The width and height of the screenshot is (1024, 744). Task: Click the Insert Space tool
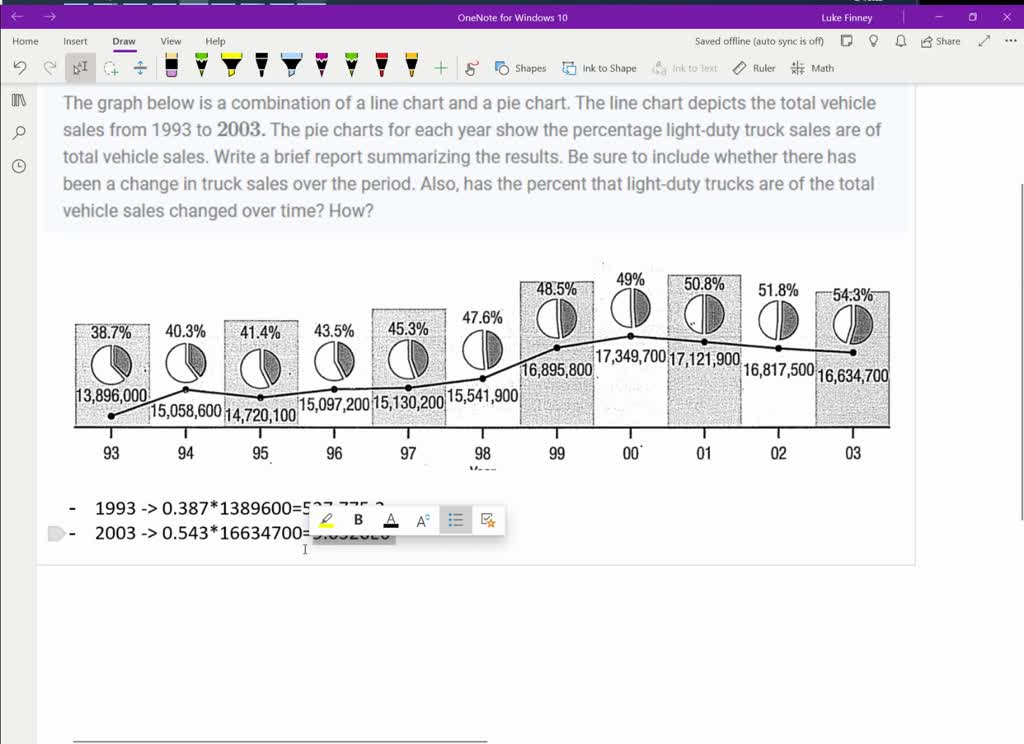(x=140, y=68)
